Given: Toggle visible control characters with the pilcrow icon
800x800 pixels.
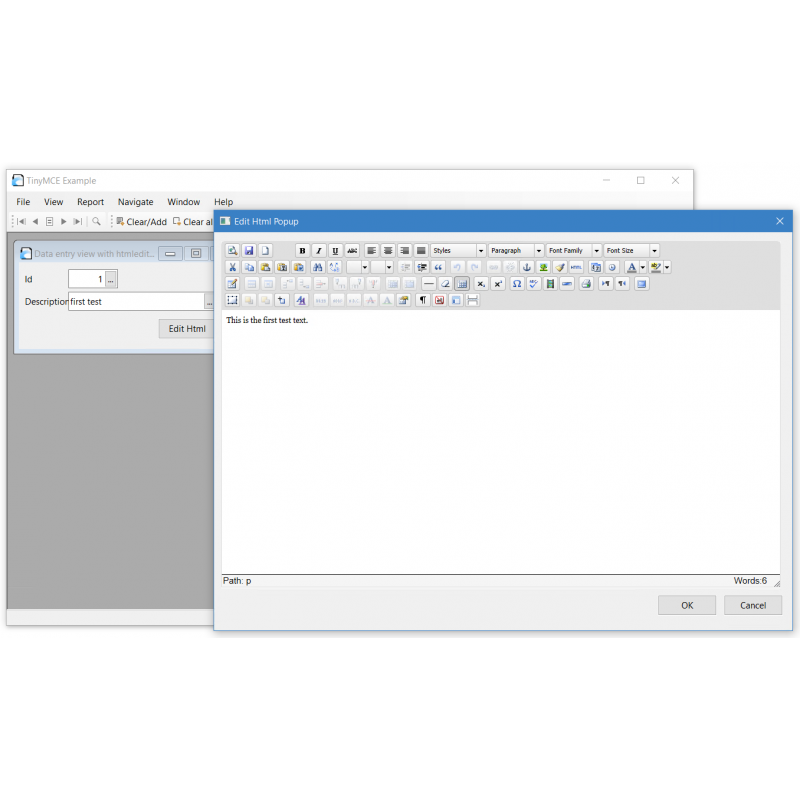Looking at the screenshot, I should (423, 299).
